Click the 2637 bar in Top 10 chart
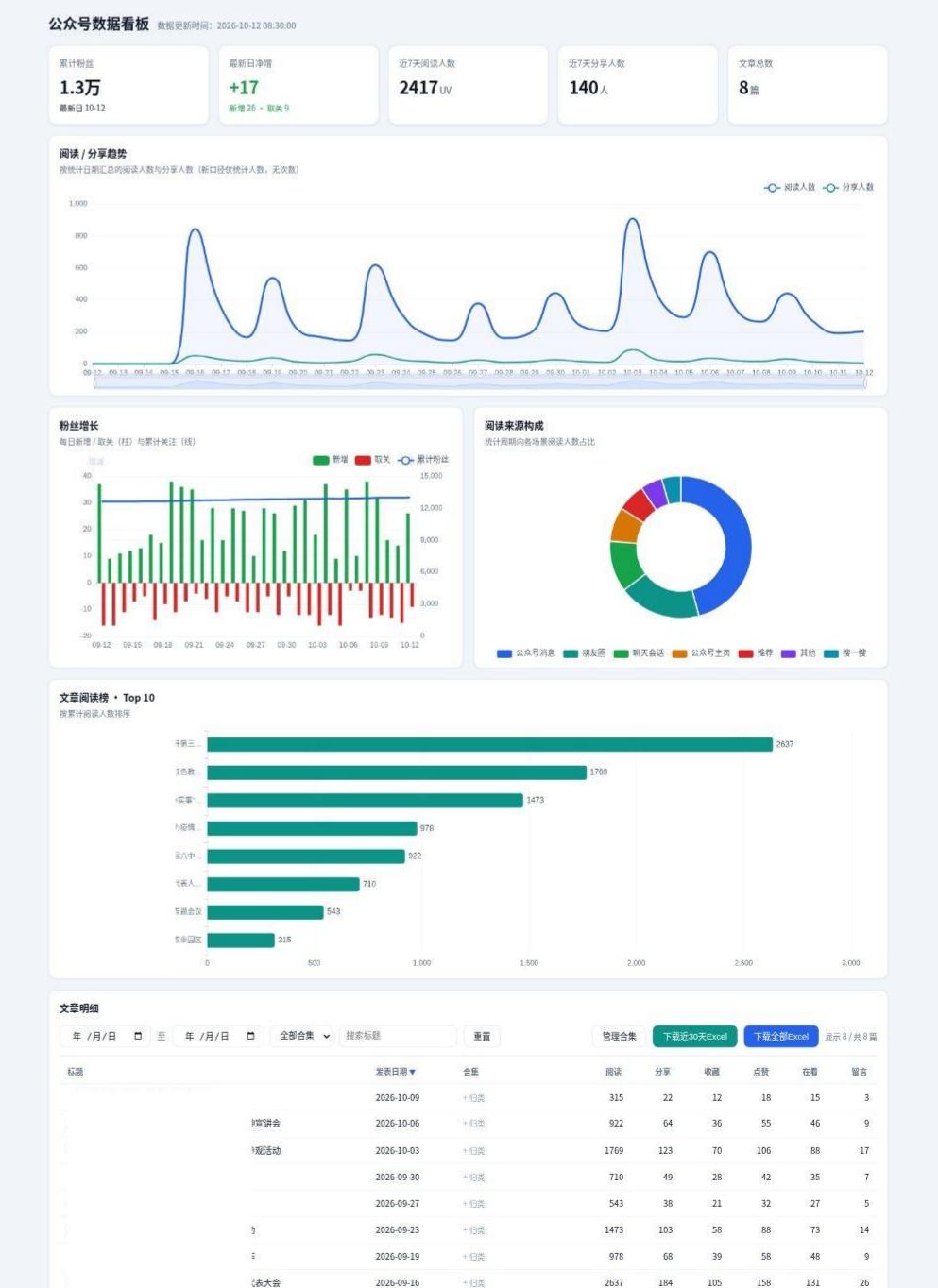This screenshot has height=1288, width=938. coord(489,744)
